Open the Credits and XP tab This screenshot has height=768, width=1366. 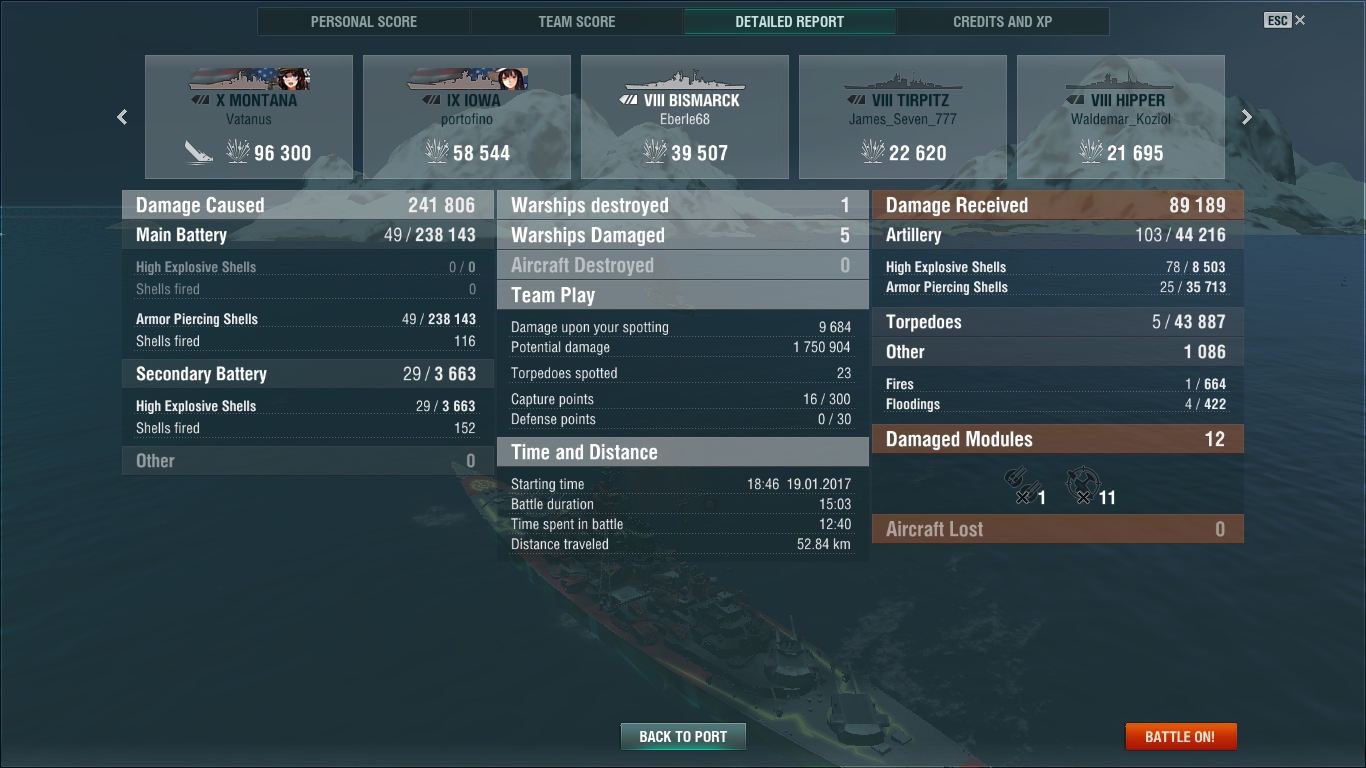coord(1003,21)
